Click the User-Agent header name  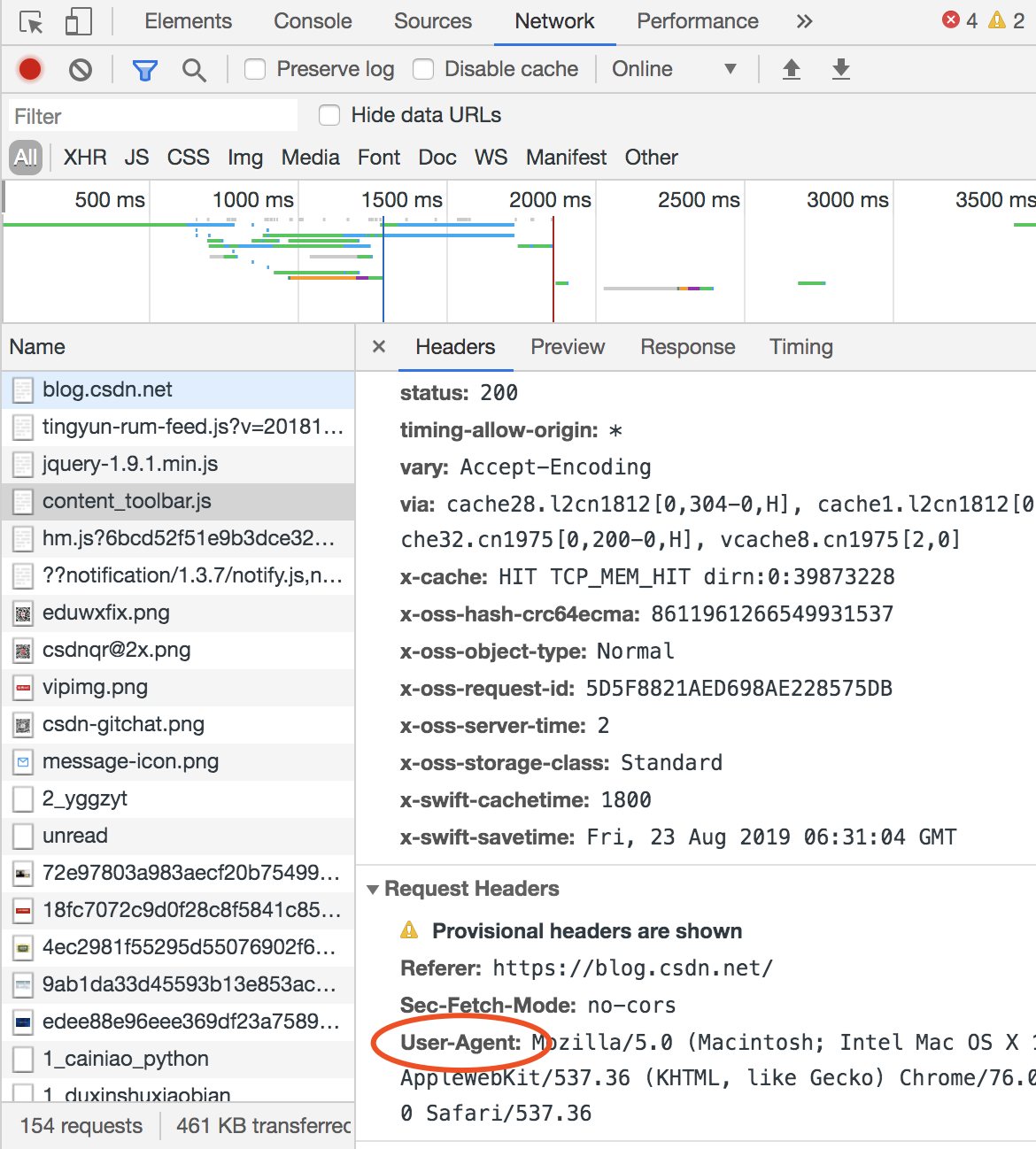[461, 1043]
